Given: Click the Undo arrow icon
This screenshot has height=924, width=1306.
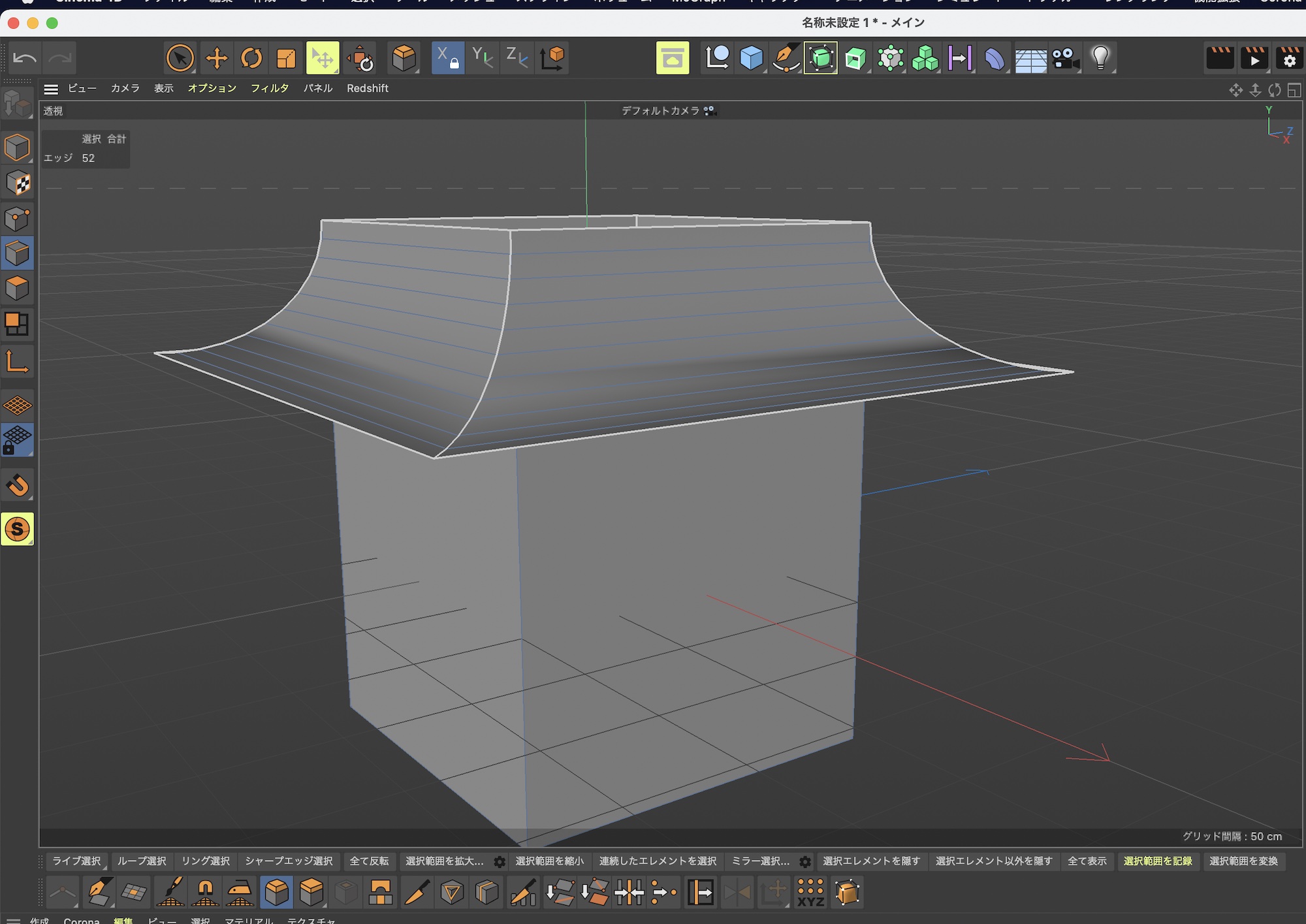Looking at the screenshot, I should [x=25, y=58].
